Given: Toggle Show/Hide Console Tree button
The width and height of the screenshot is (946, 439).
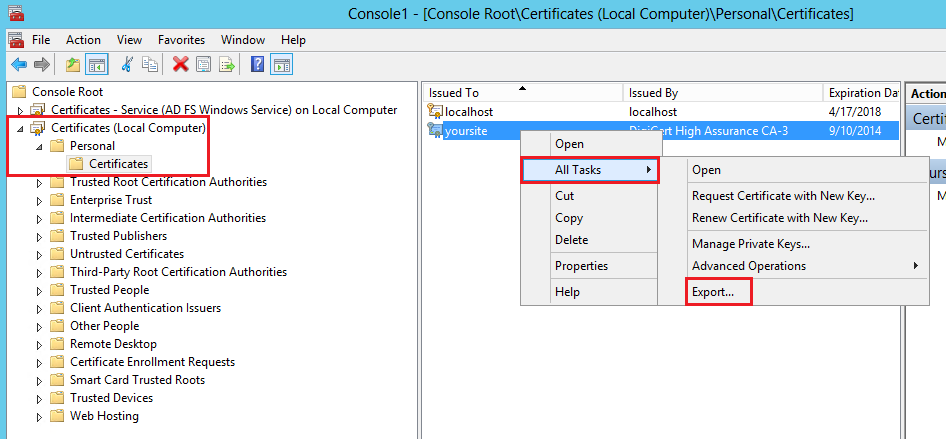Looking at the screenshot, I should coord(96,65).
